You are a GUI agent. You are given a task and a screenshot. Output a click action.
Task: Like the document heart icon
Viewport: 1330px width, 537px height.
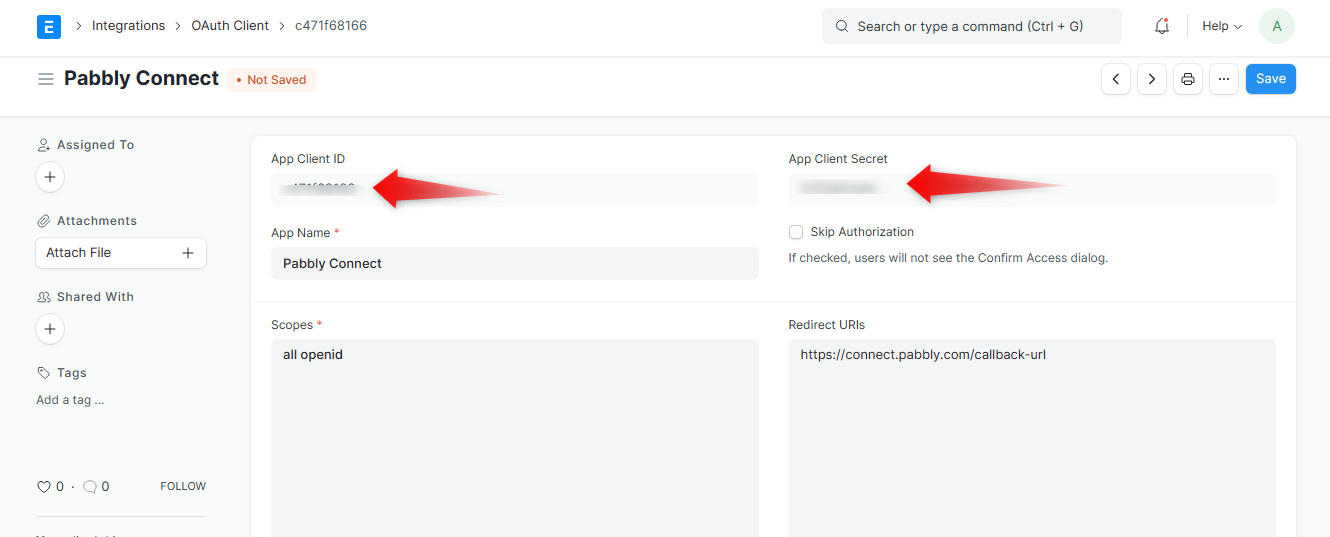tap(43, 487)
